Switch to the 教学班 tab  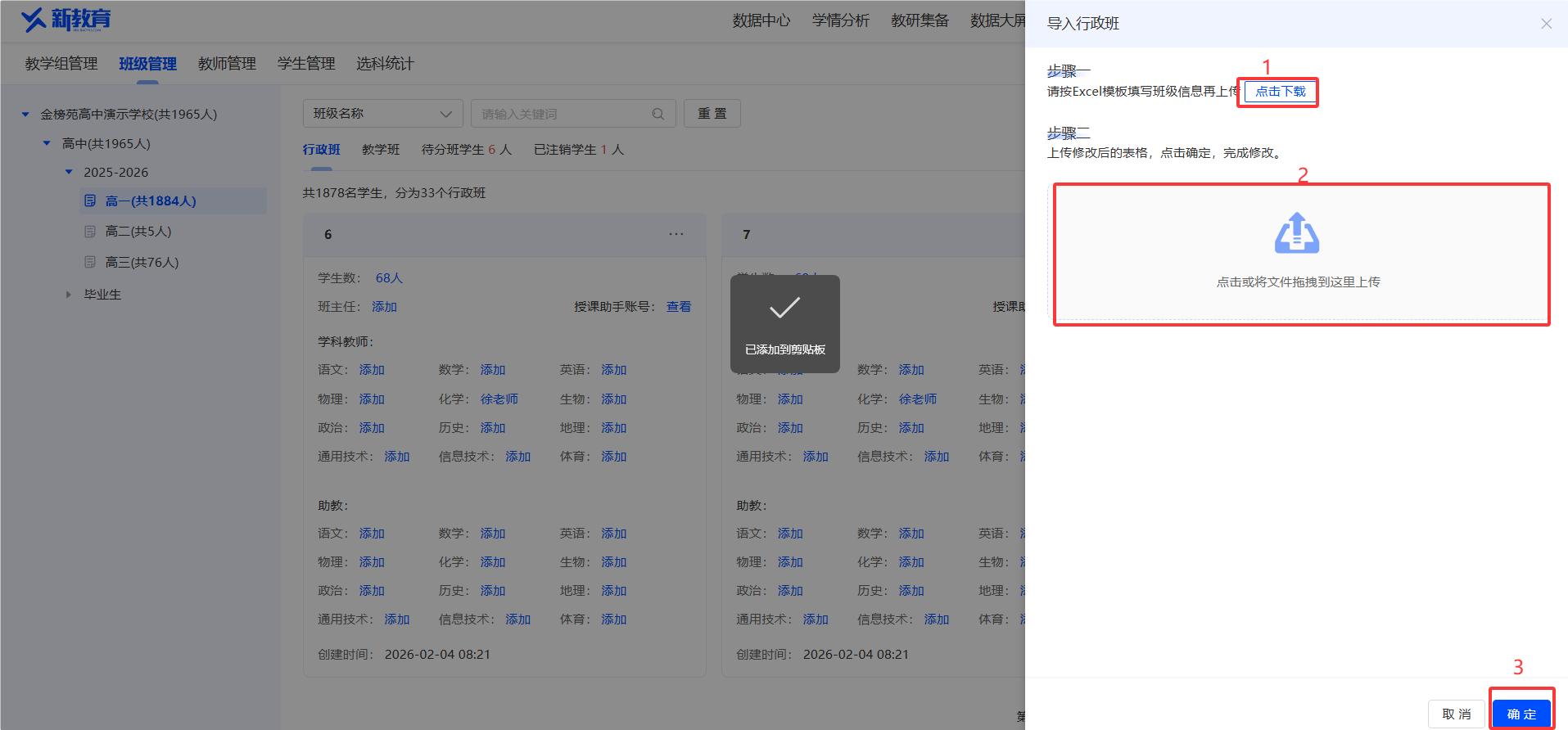(x=381, y=150)
